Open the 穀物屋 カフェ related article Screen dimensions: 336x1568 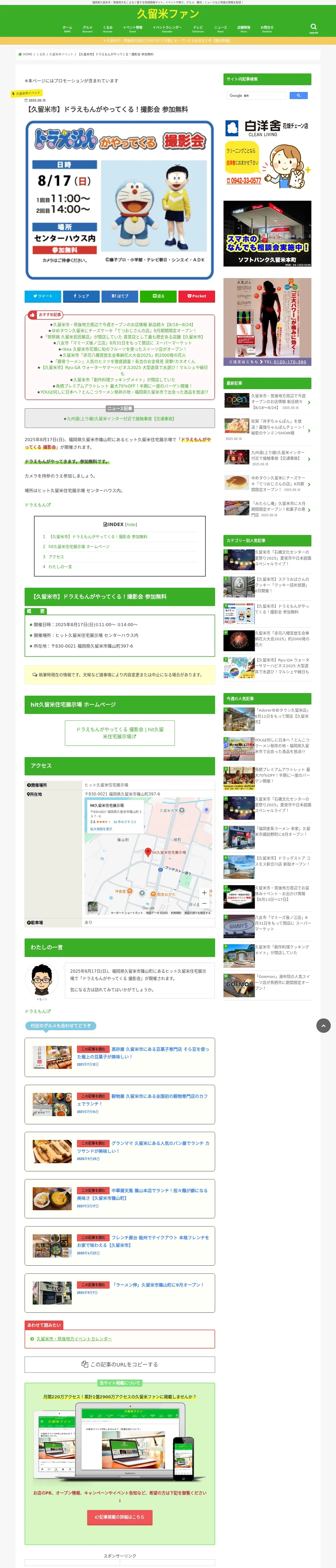tap(120, 1104)
